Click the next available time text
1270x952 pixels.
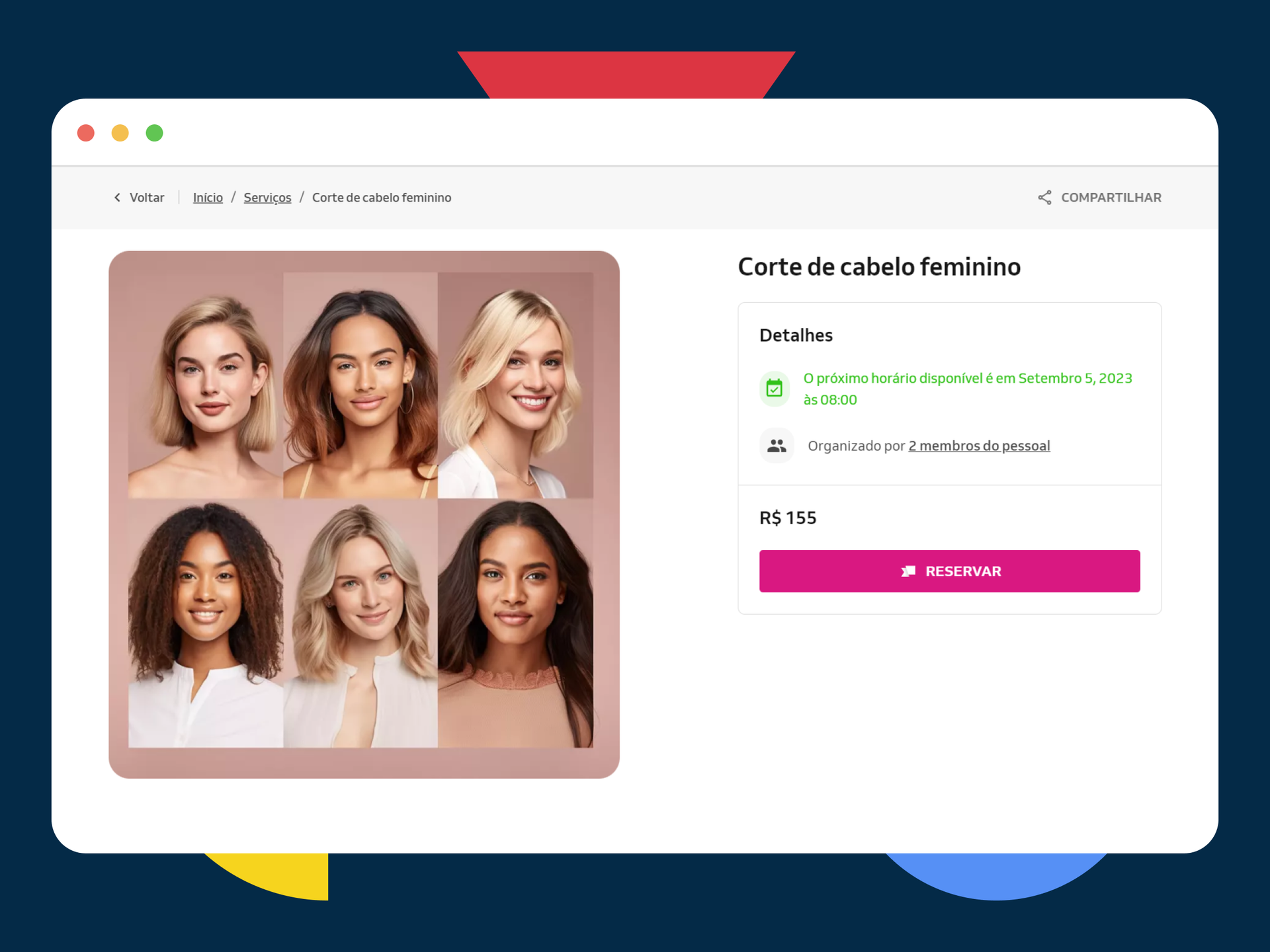[968, 389]
